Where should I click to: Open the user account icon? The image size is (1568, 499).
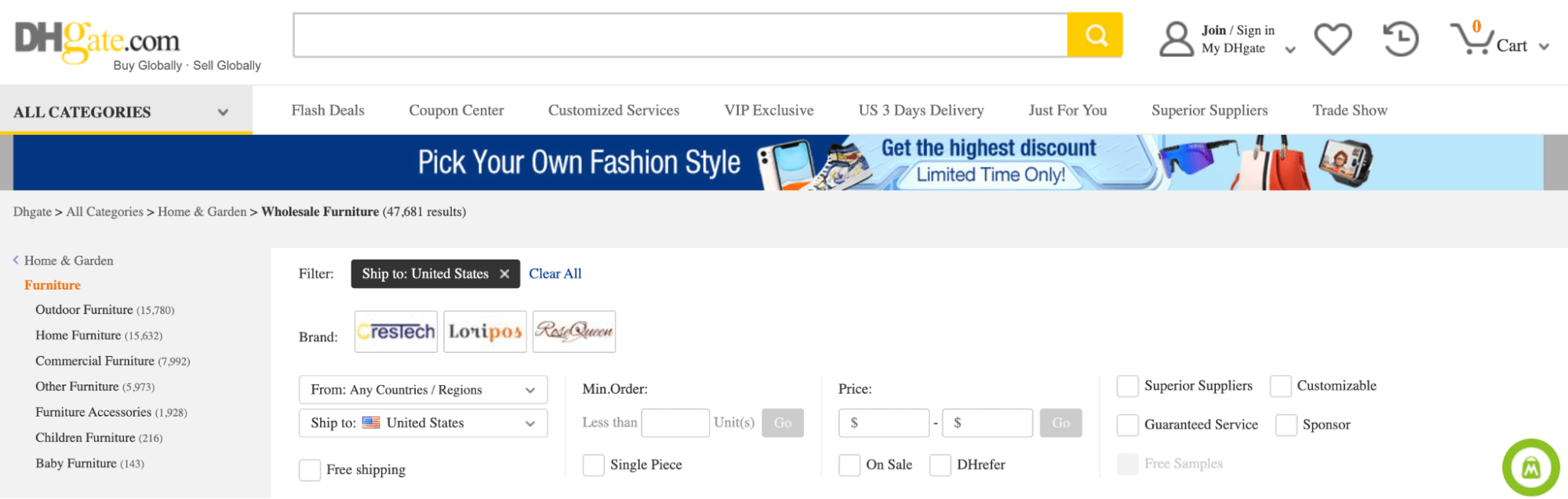tap(1174, 37)
